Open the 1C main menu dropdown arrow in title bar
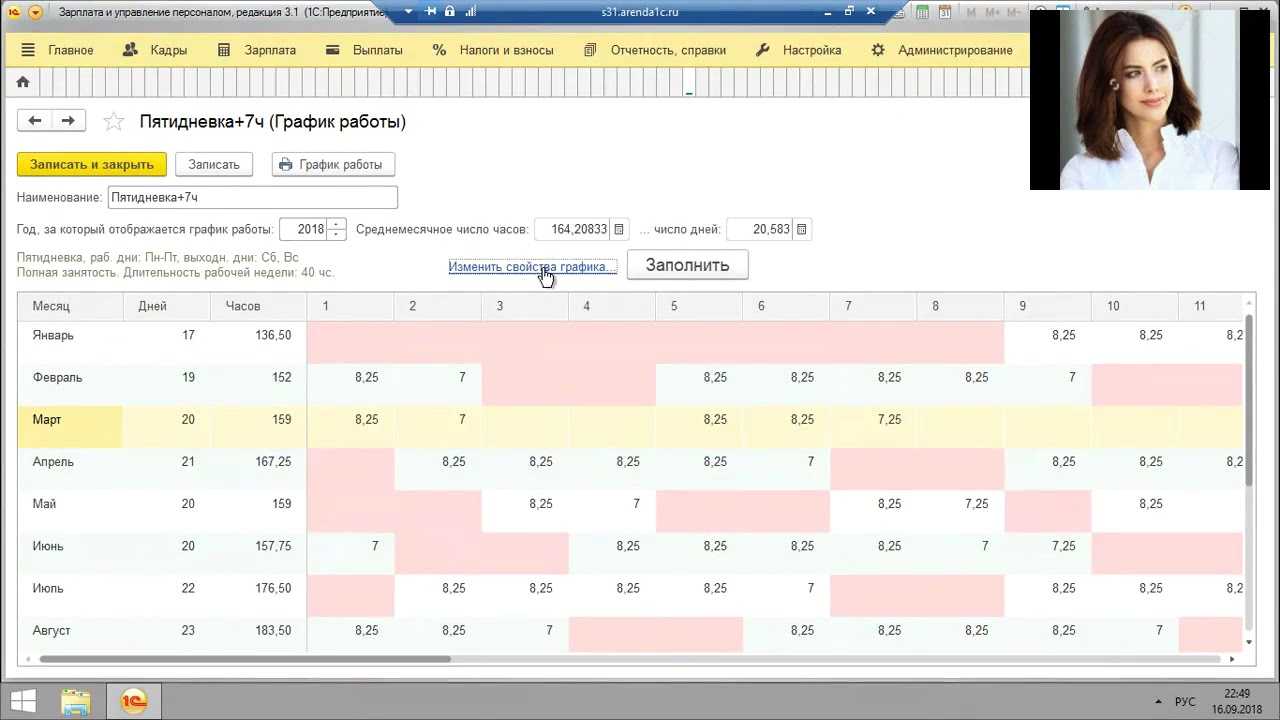1280x720 pixels. click(36, 13)
